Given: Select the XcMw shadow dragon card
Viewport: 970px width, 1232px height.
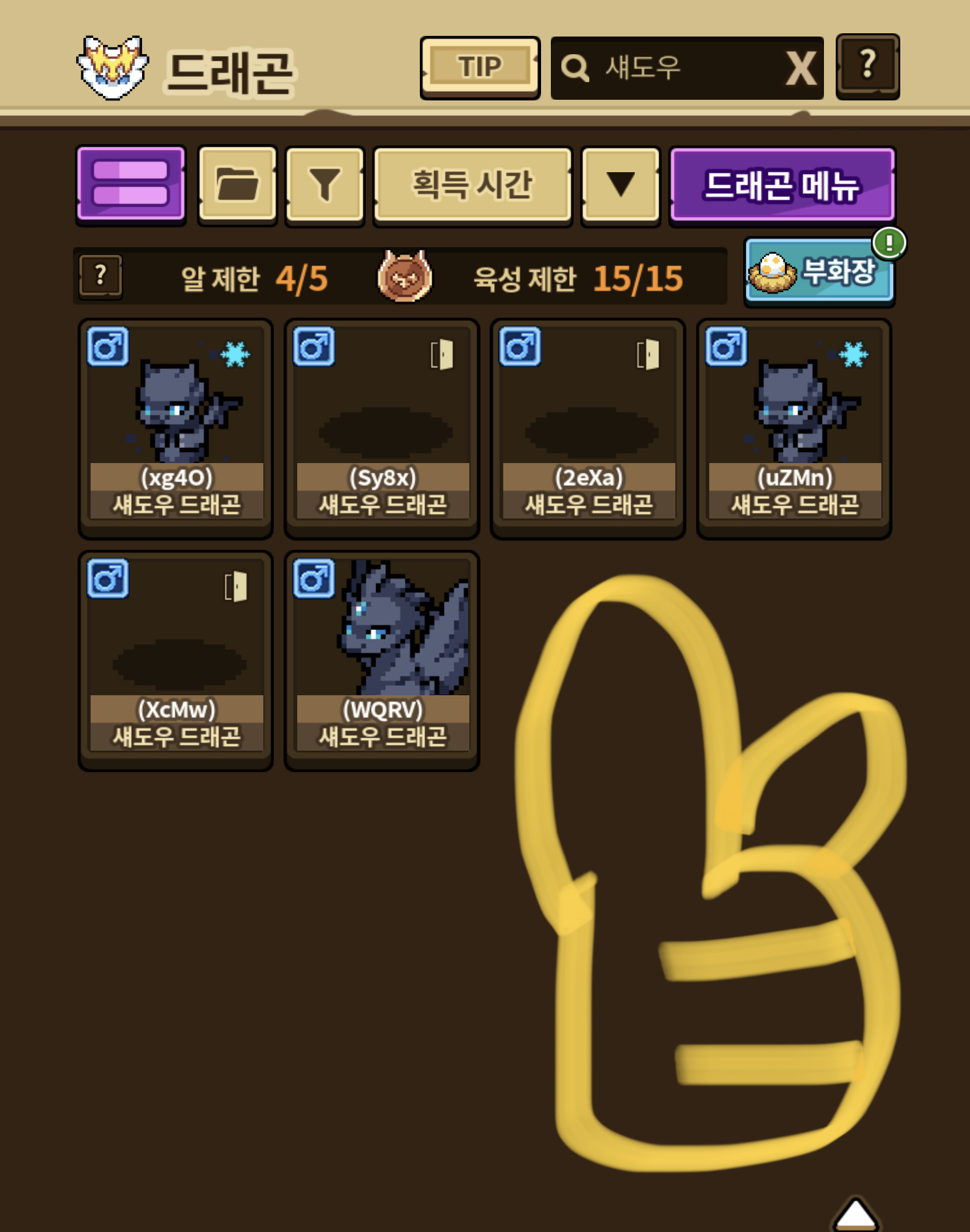Looking at the screenshot, I should [x=176, y=660].
